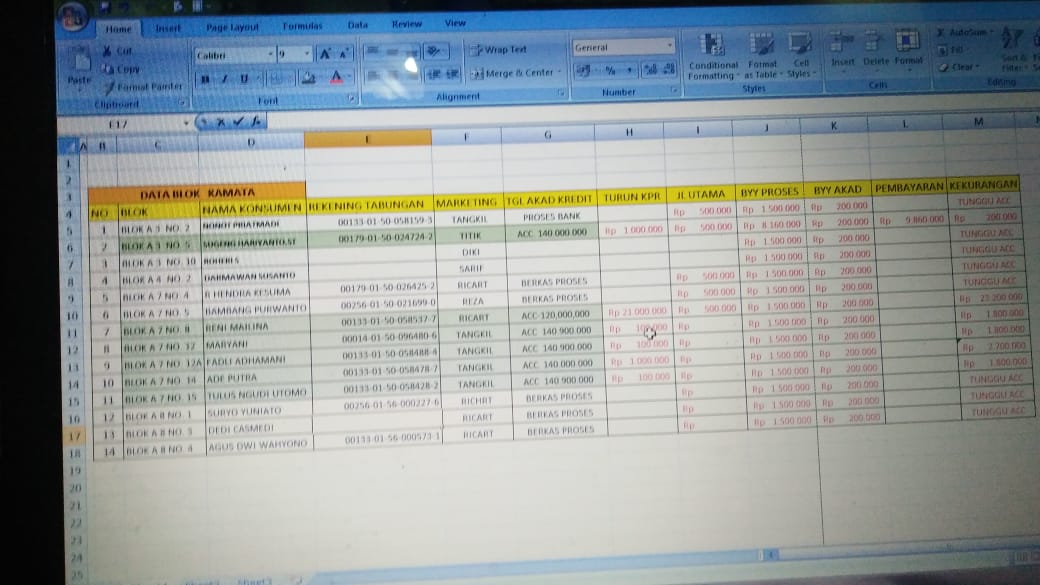This screenshot has width=1040, height=585.
Task: Decrease the cell indent
Action: (x=434, y=74)
